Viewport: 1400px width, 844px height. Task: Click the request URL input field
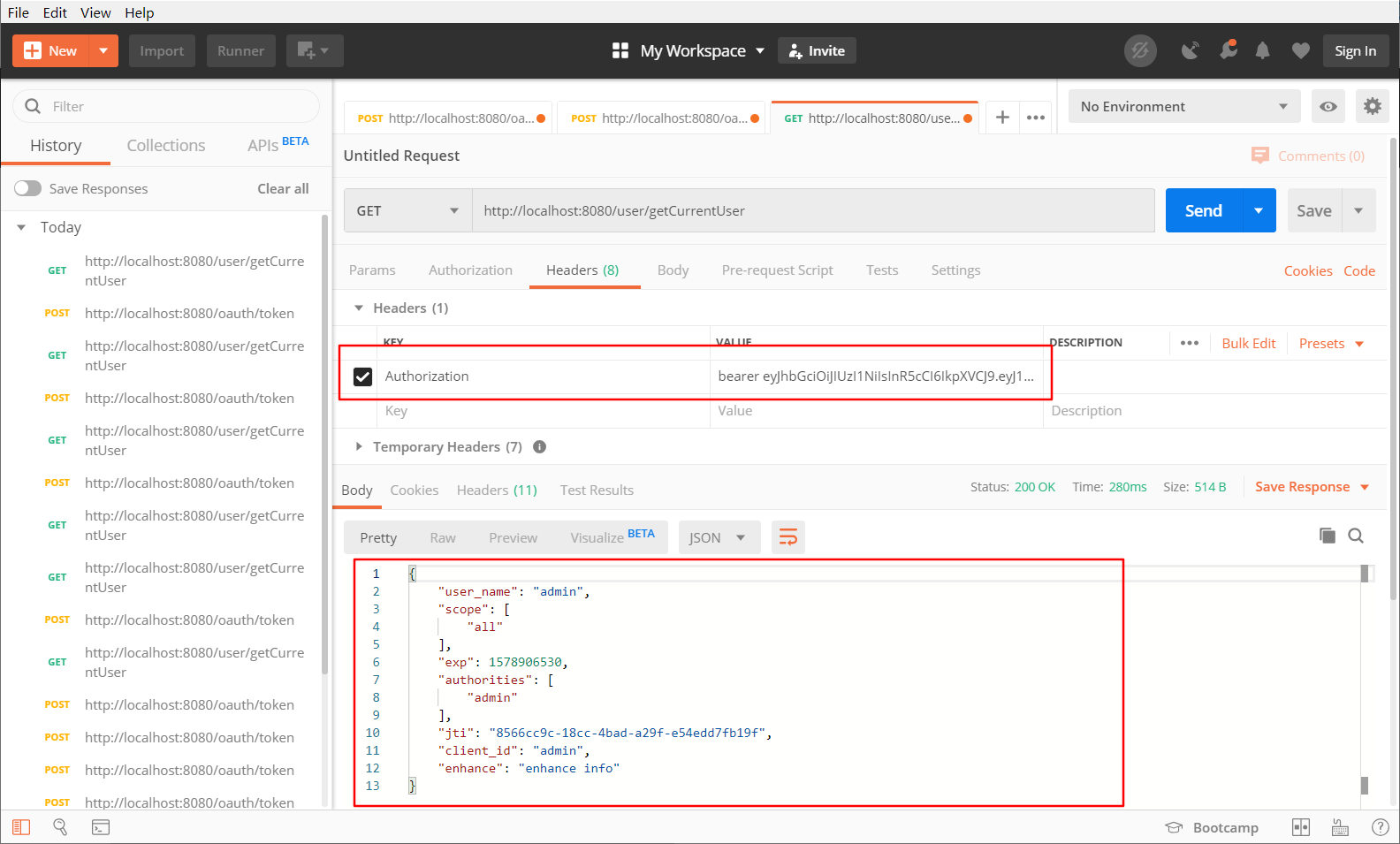[813, 211]
